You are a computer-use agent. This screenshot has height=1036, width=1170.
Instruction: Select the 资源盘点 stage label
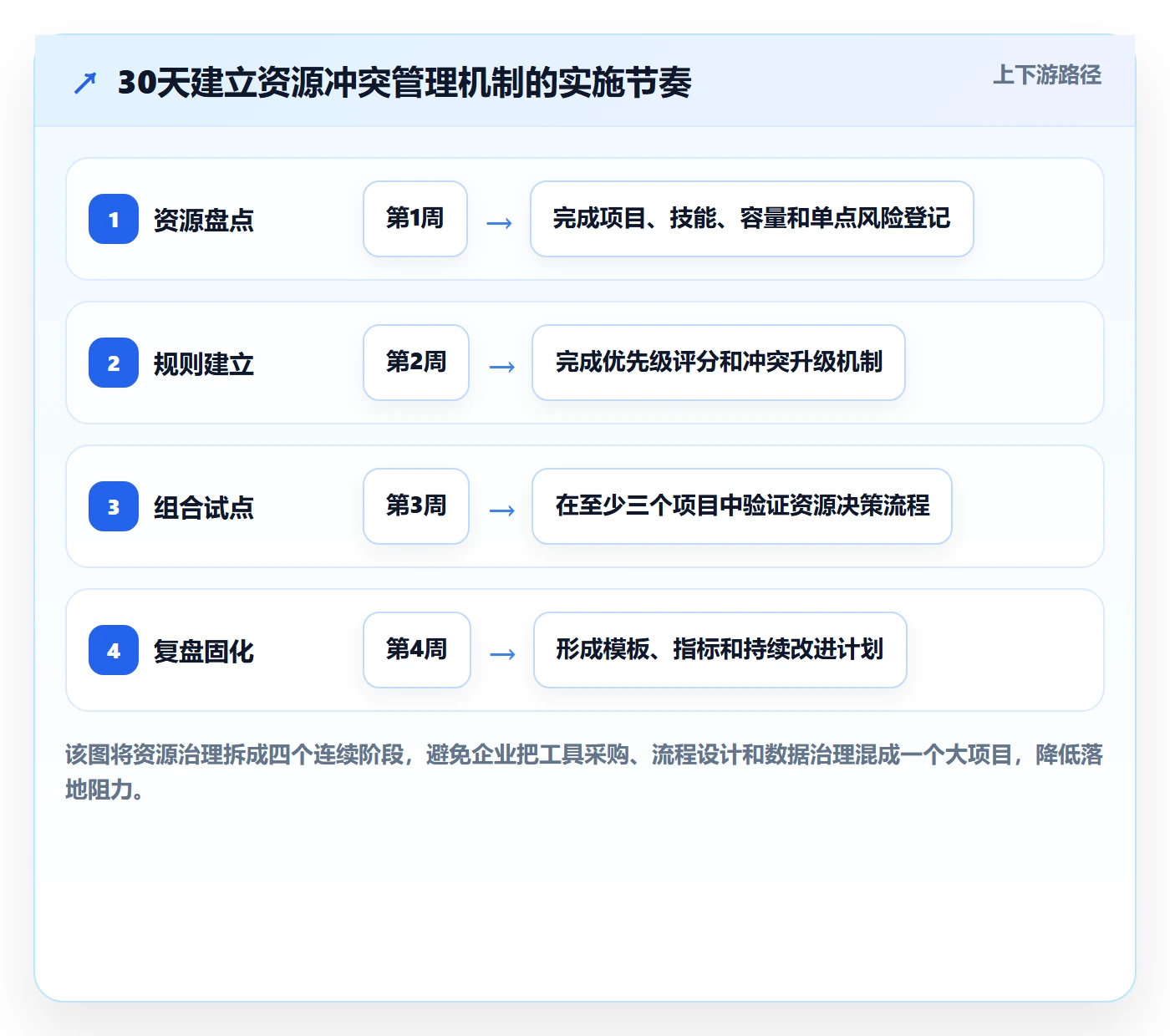204,220
